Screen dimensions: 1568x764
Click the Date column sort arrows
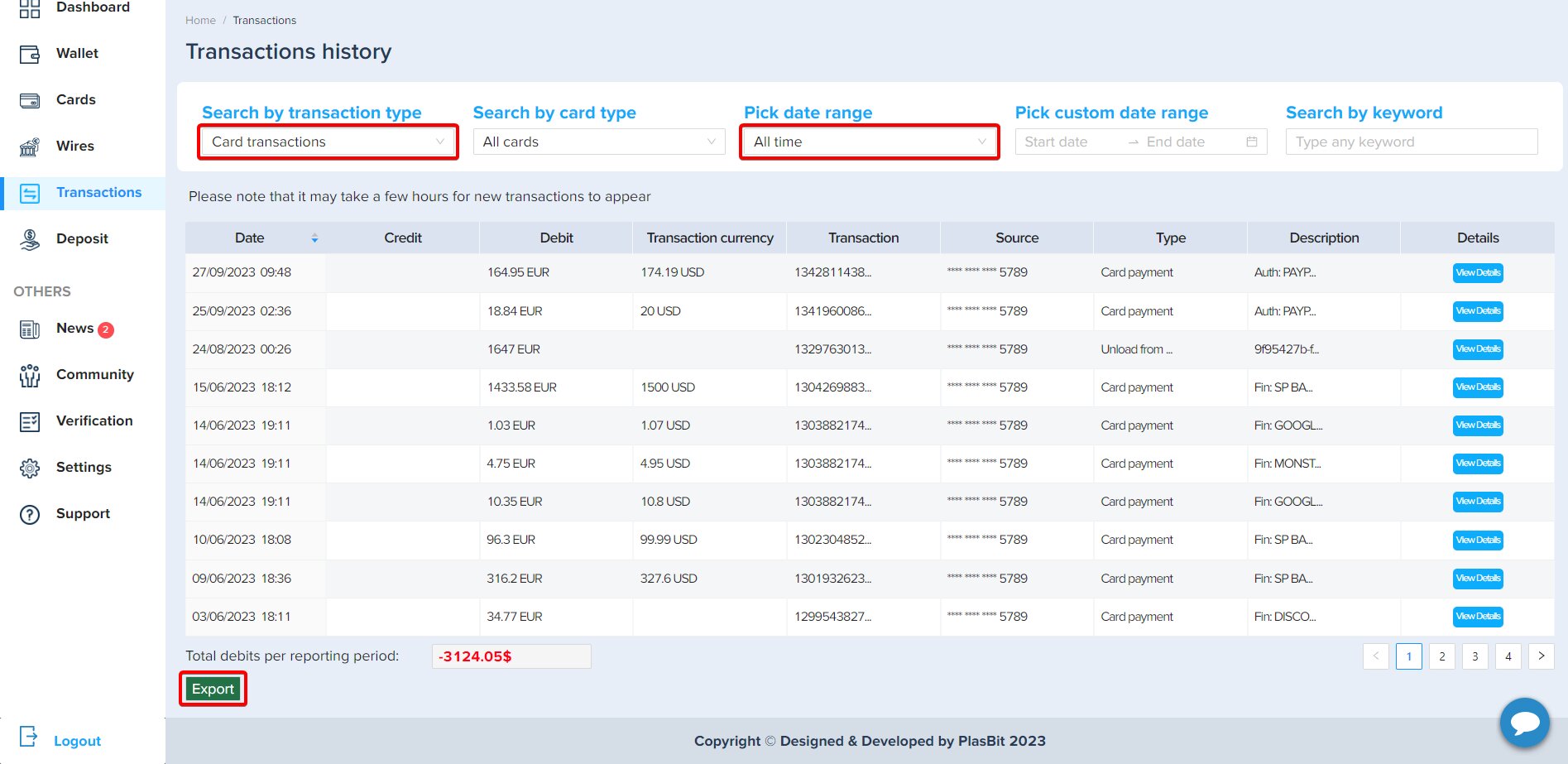314,238
